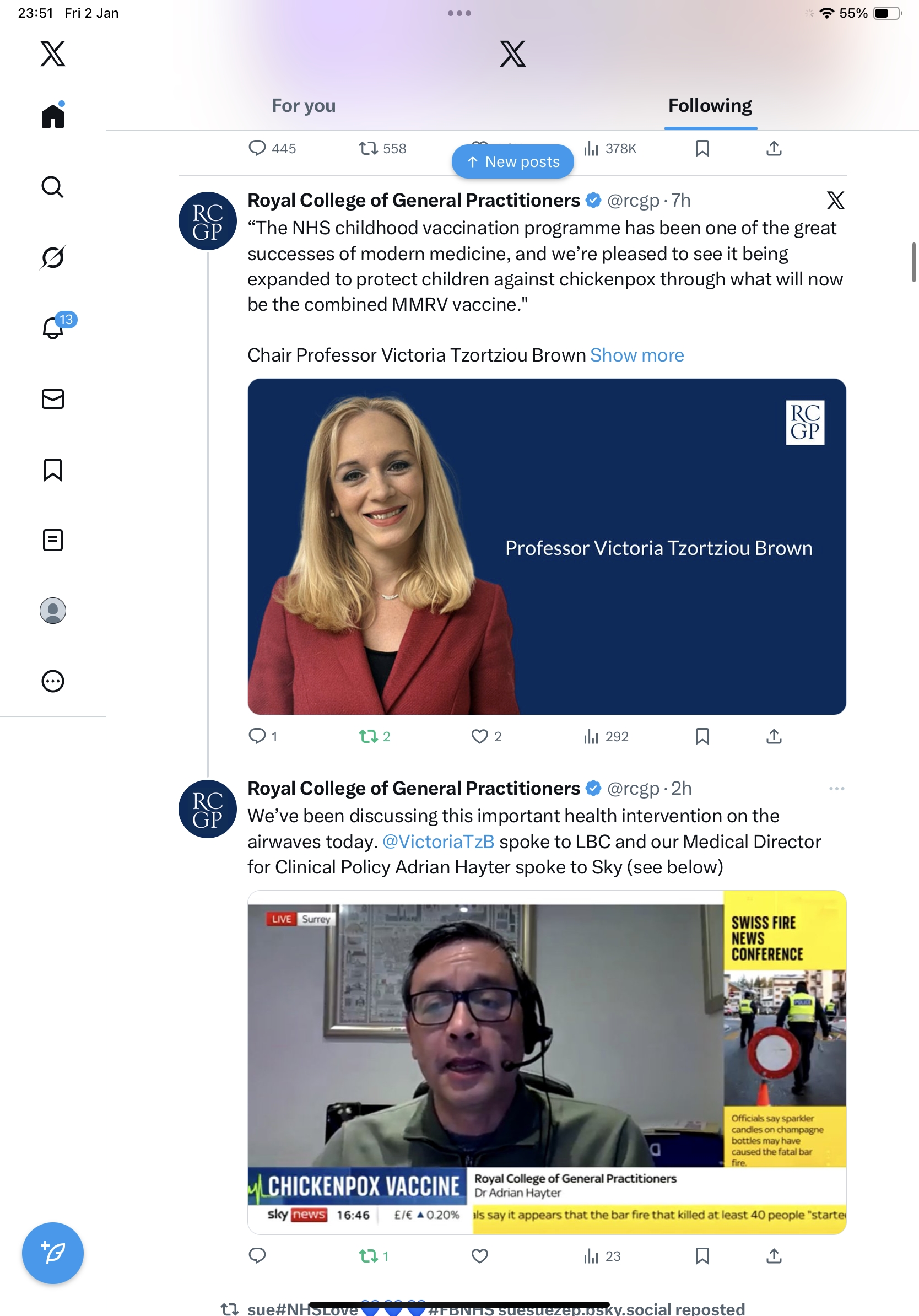Open the @VictoriaTzB mention link
The width and height of the screenshot is (919, 1316).
click(x=437, y=842)
